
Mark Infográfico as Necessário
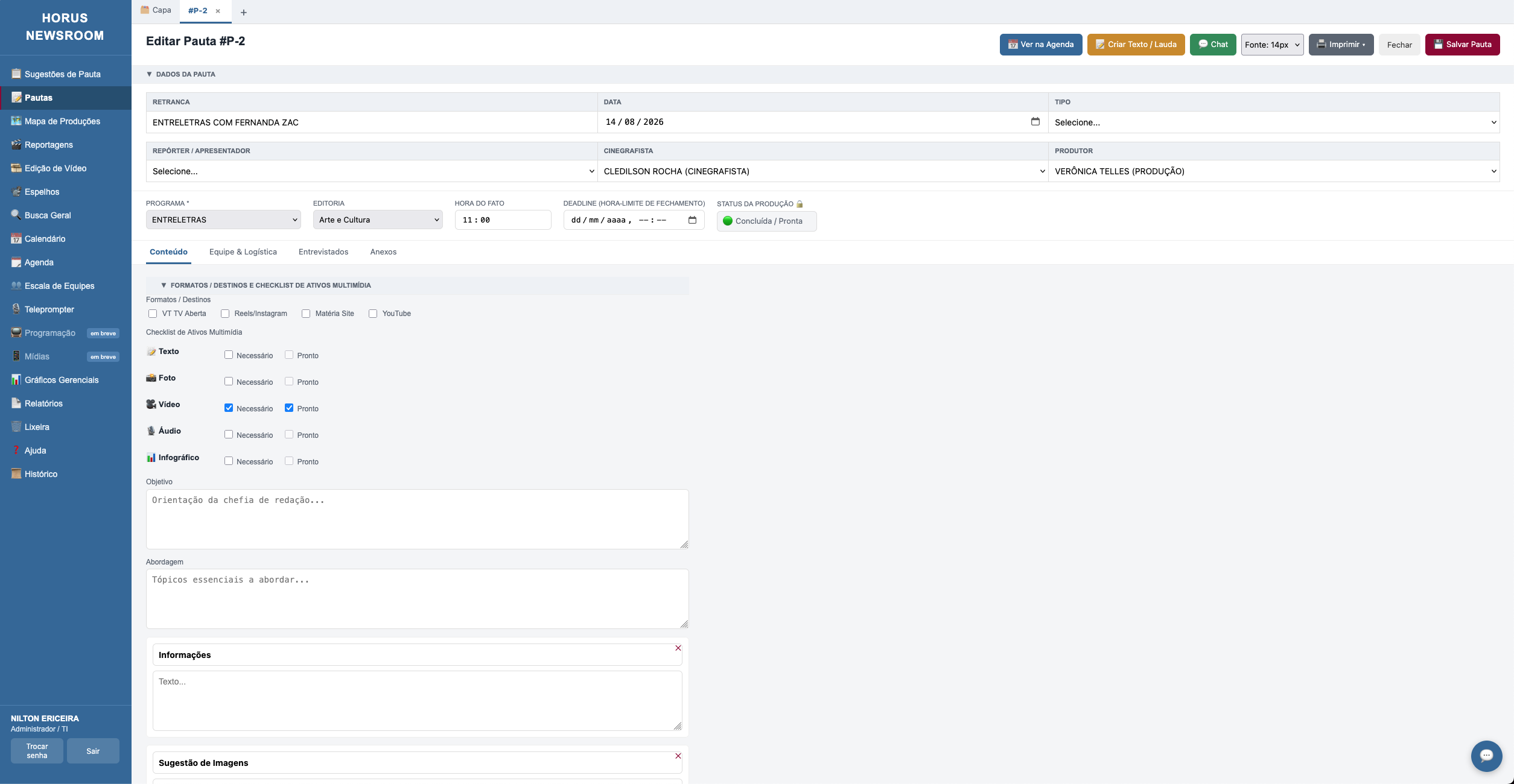229,461
